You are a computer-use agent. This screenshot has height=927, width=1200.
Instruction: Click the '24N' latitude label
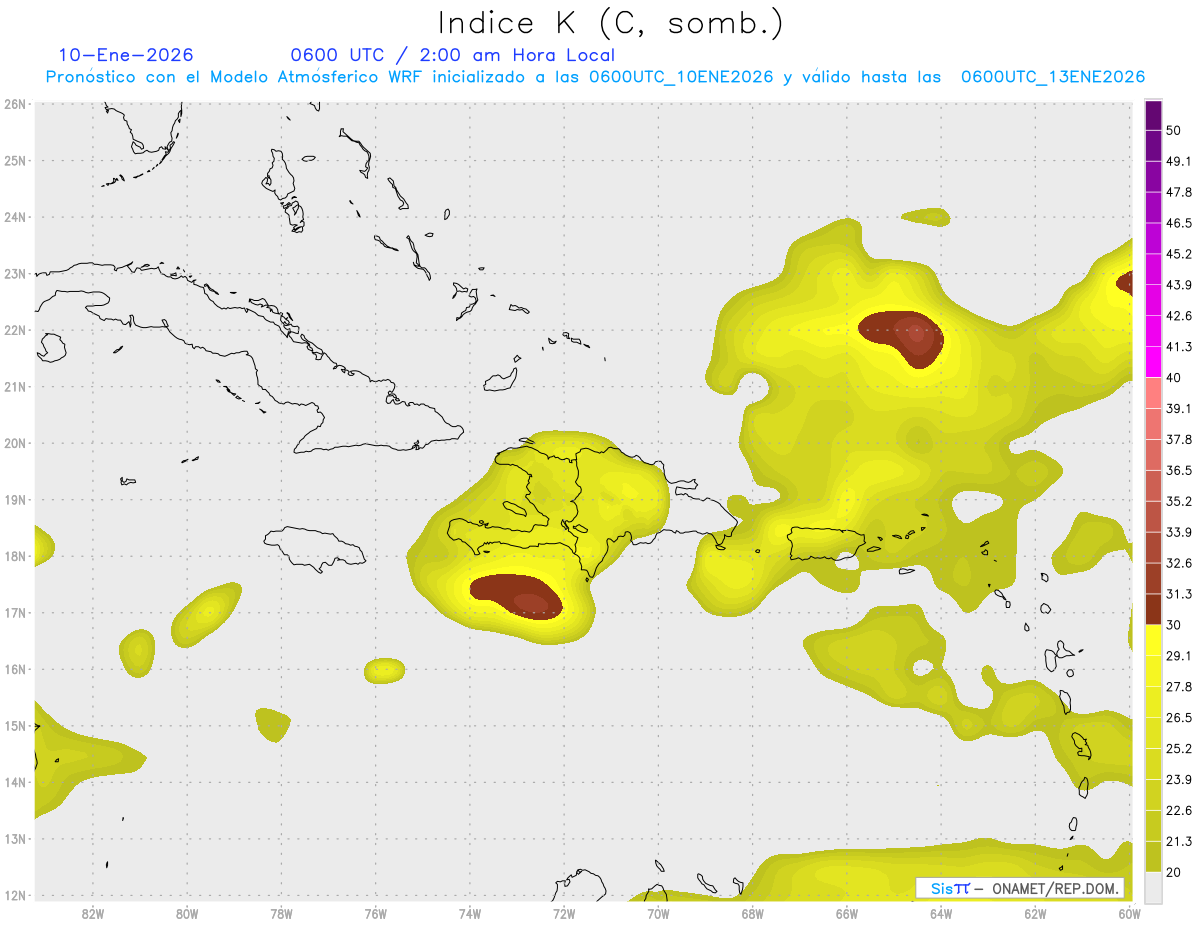coord(15,217)
